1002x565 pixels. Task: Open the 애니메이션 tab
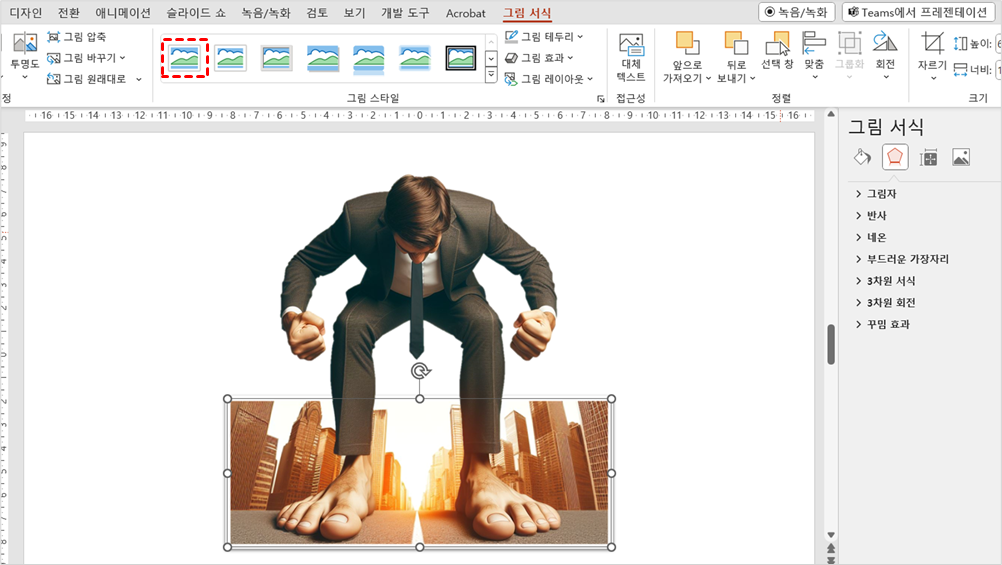tap(123, 13)
